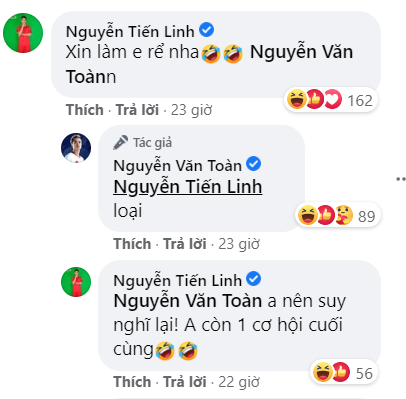Click Trả lời under the 'loại' reply
The width and height of the screenshot is (406, 399).
pyautogui.click(x=185, y=244)
